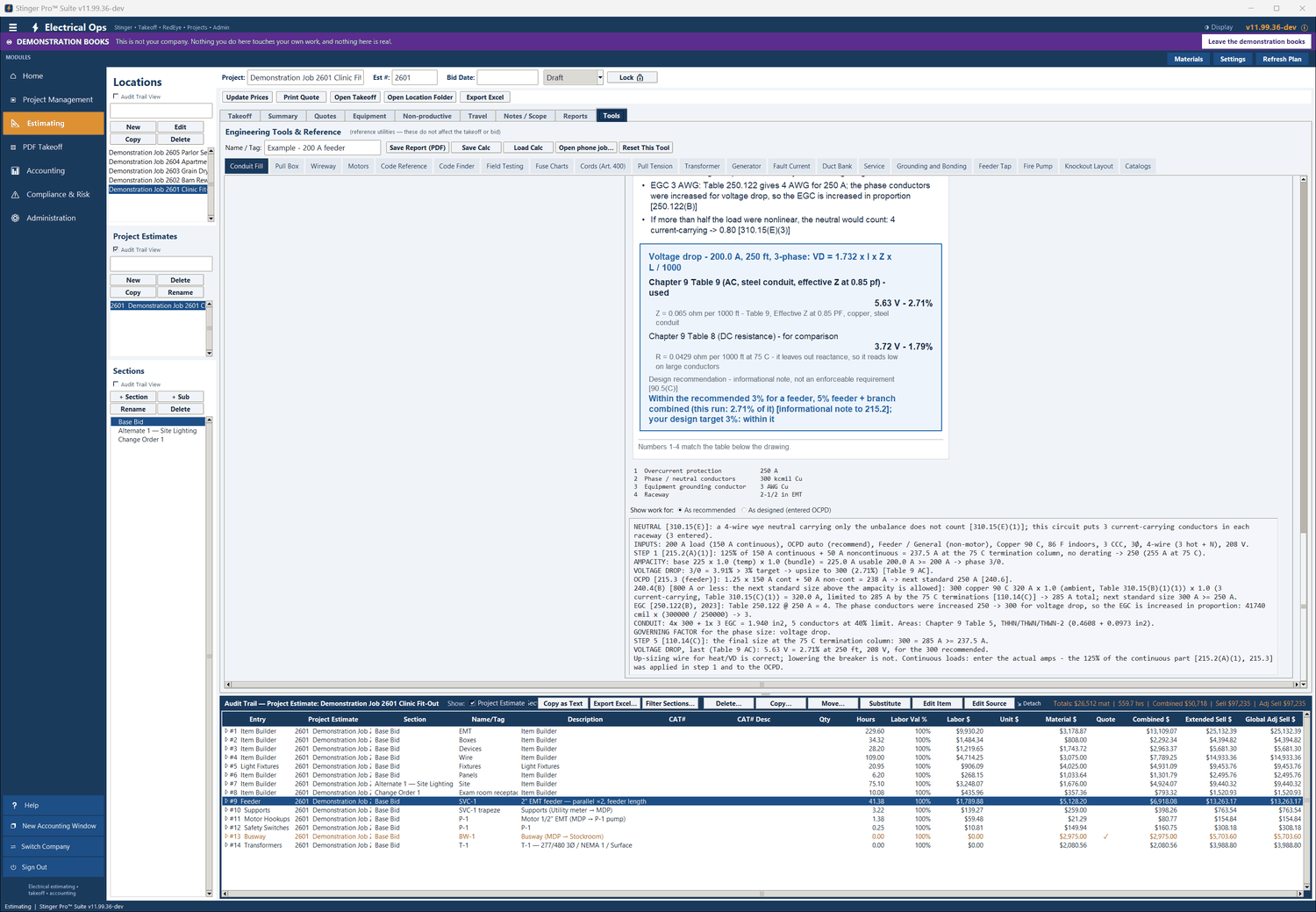Viewport: 1316px width, 912px height.
Task: Click the Detach icon in audit trail
Action: click(x=1019, y=704)
